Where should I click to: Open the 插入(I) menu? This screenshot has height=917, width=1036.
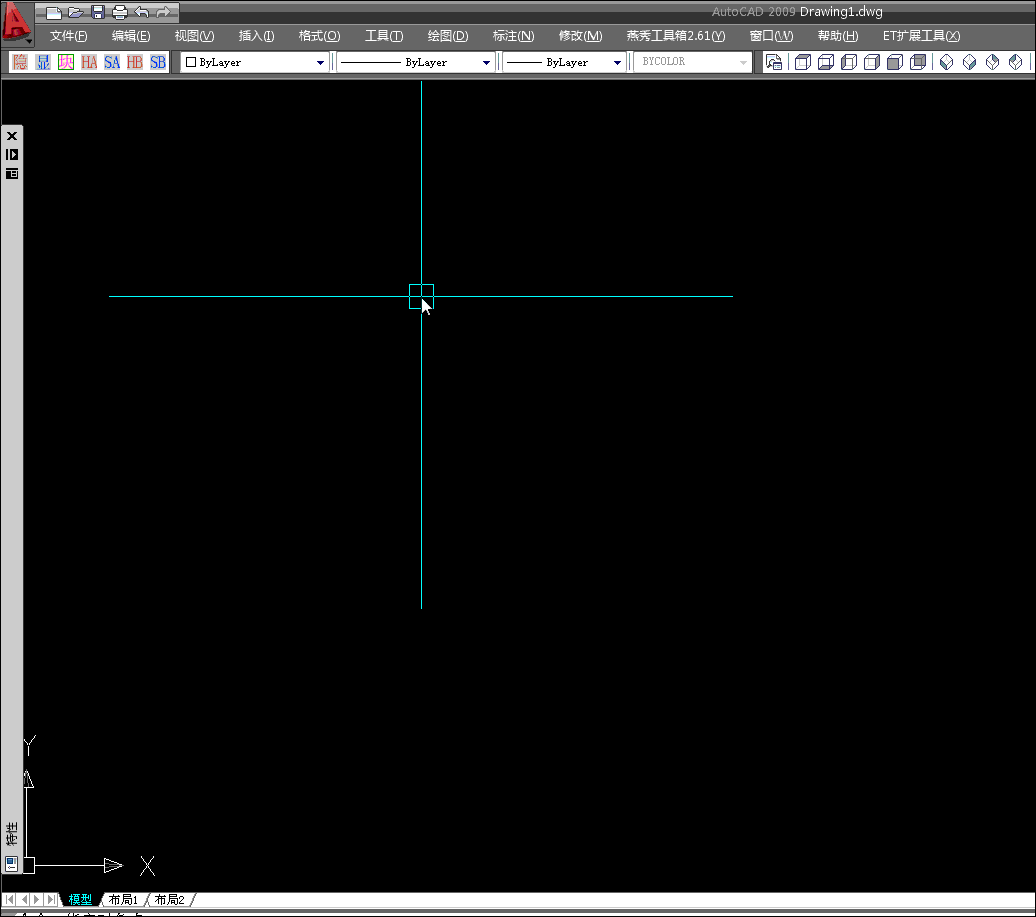pyautogui.click(x=256, y=36)
